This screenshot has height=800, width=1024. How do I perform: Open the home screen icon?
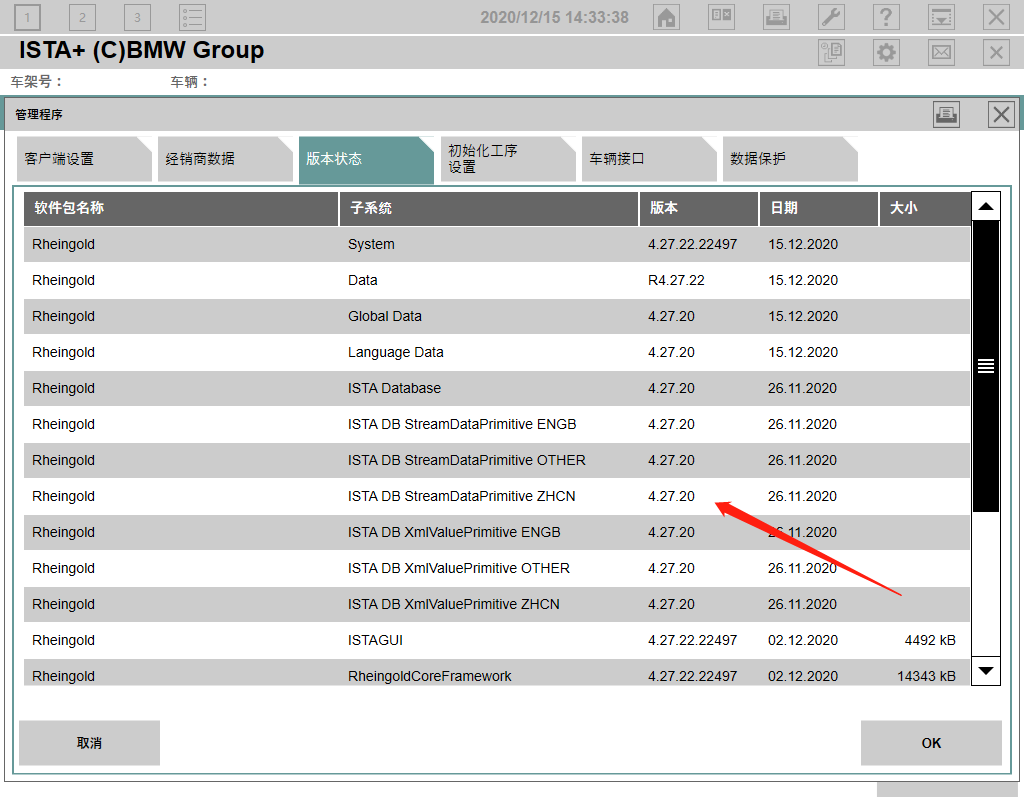tap(666, 17)
